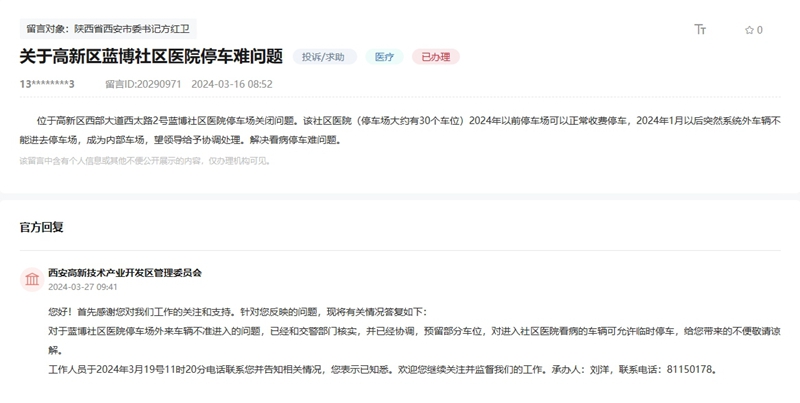Click the government agency avatar icon
Viewport: 800px width, 403px height.
click(x=32, y=277)
